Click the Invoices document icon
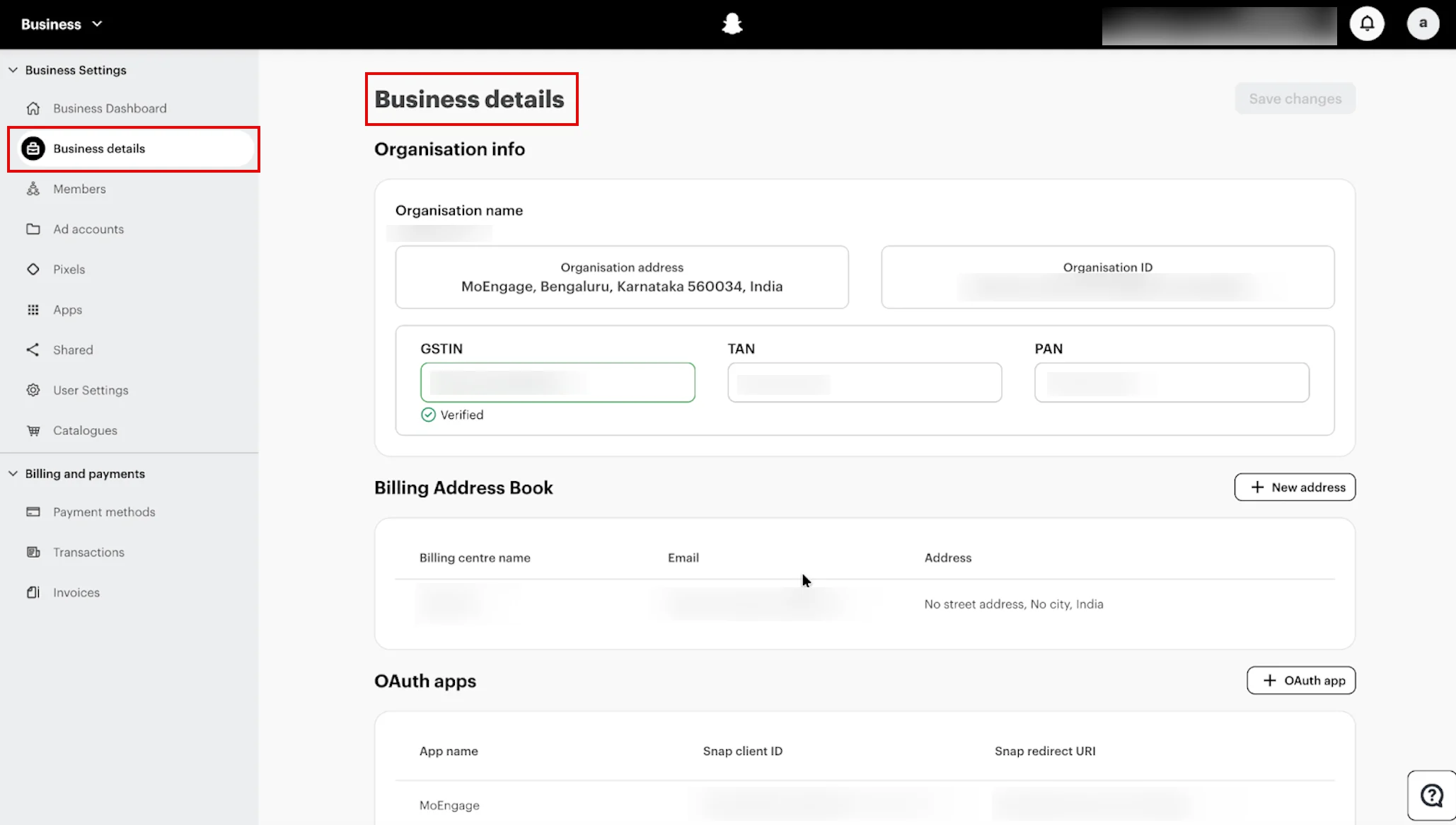 (33, 592)
